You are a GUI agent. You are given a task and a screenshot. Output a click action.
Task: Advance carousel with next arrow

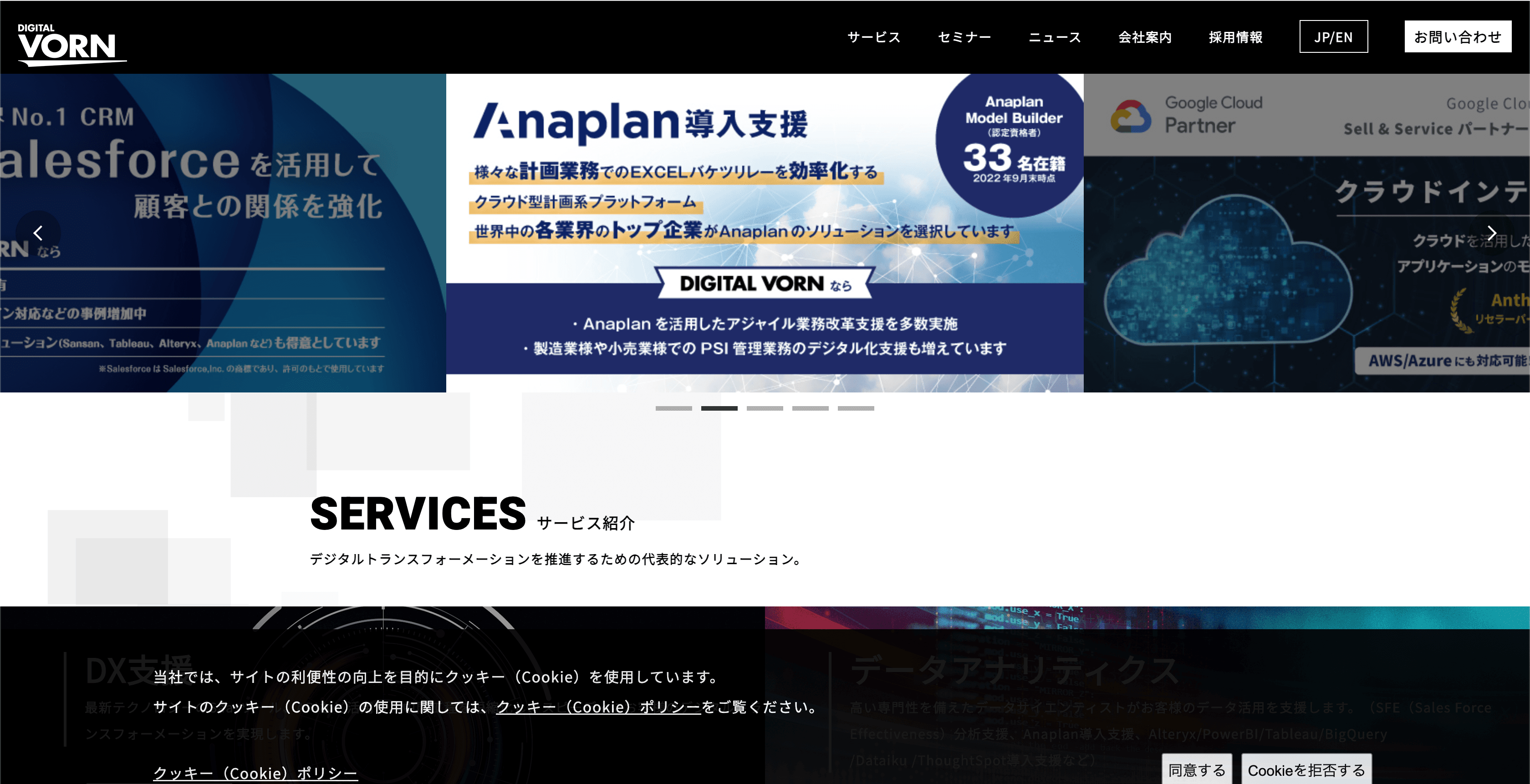[1491, 233]
